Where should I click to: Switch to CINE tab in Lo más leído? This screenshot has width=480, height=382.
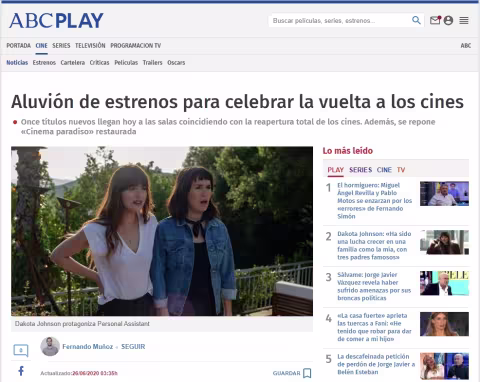click(384, 170)
